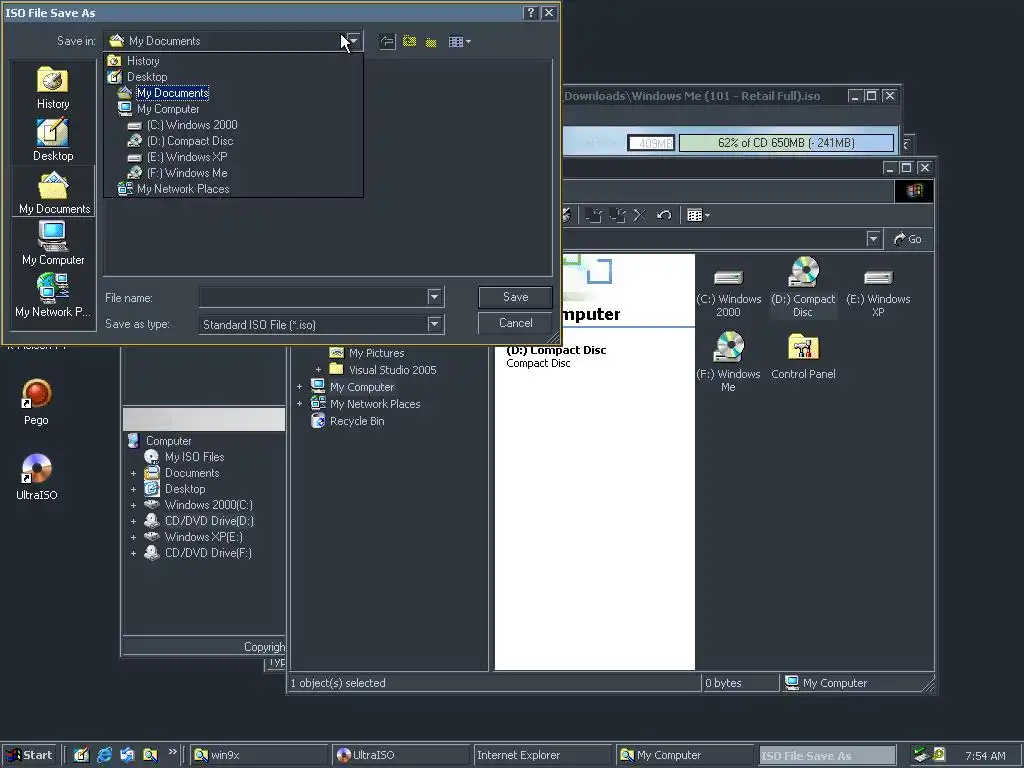The image size is (1024, 768).
Task: Expand Visual Studio 2005 folder in tree
Action: click(x=318, y=370)
